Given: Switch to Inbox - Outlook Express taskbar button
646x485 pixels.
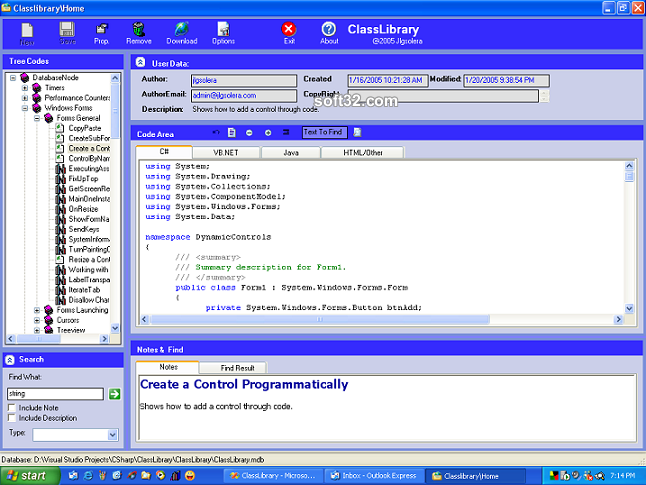Looking at the screenshot, I should coord(374,476).
